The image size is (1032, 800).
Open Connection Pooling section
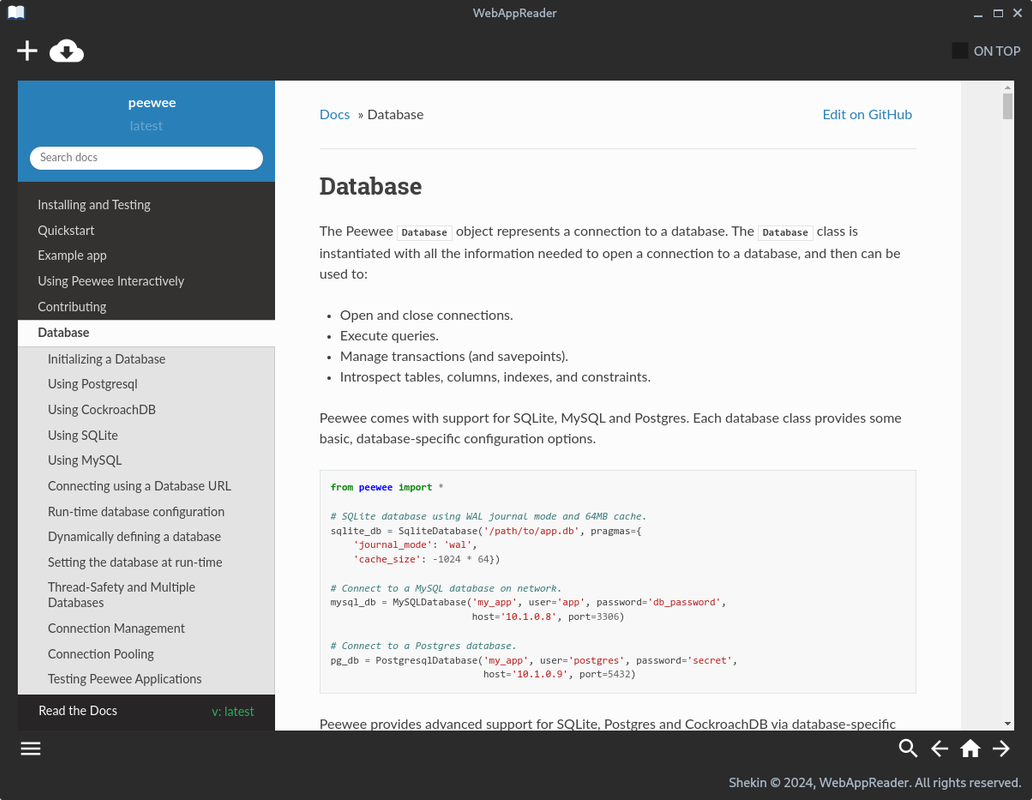coord(101,654)
